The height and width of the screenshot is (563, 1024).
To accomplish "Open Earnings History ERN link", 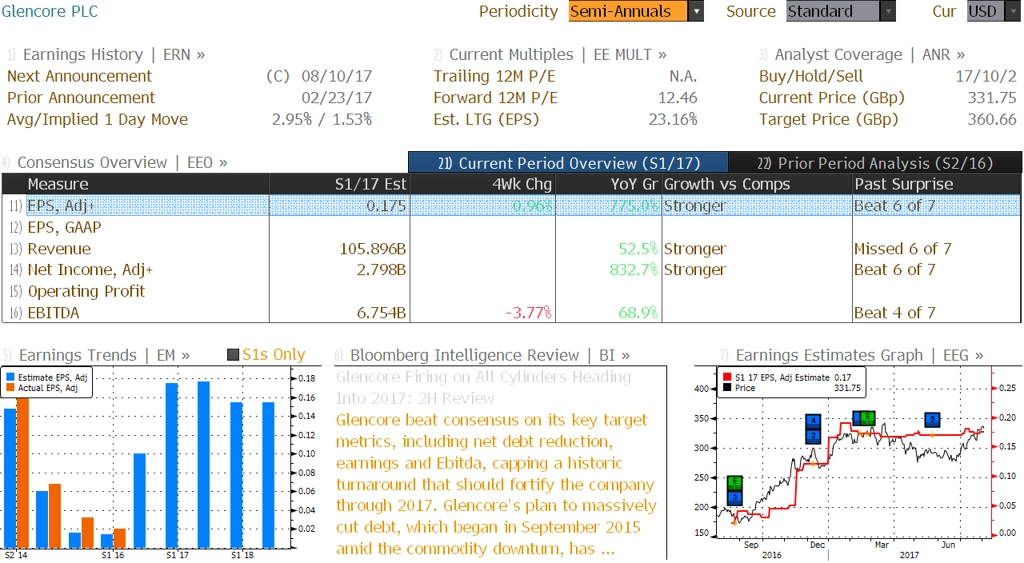I will (x=114, y=54).
